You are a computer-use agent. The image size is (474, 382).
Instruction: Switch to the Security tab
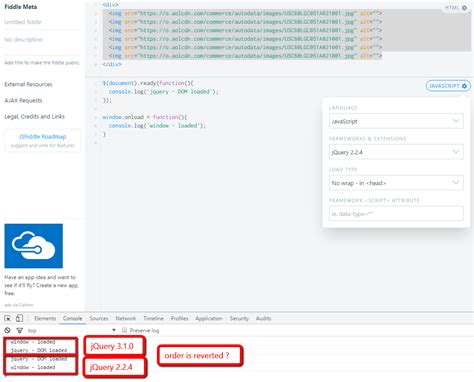(239, 318)
